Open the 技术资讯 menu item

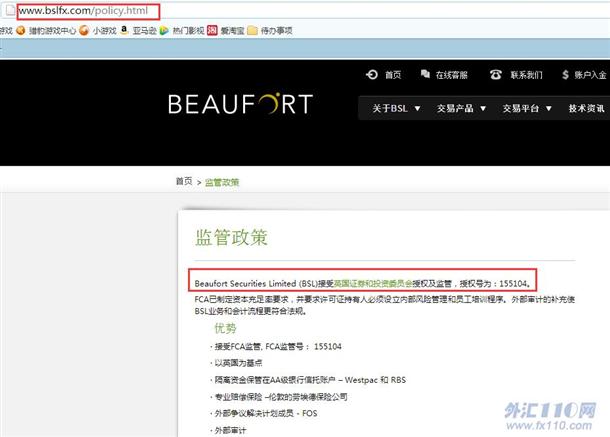pos(587,108)
